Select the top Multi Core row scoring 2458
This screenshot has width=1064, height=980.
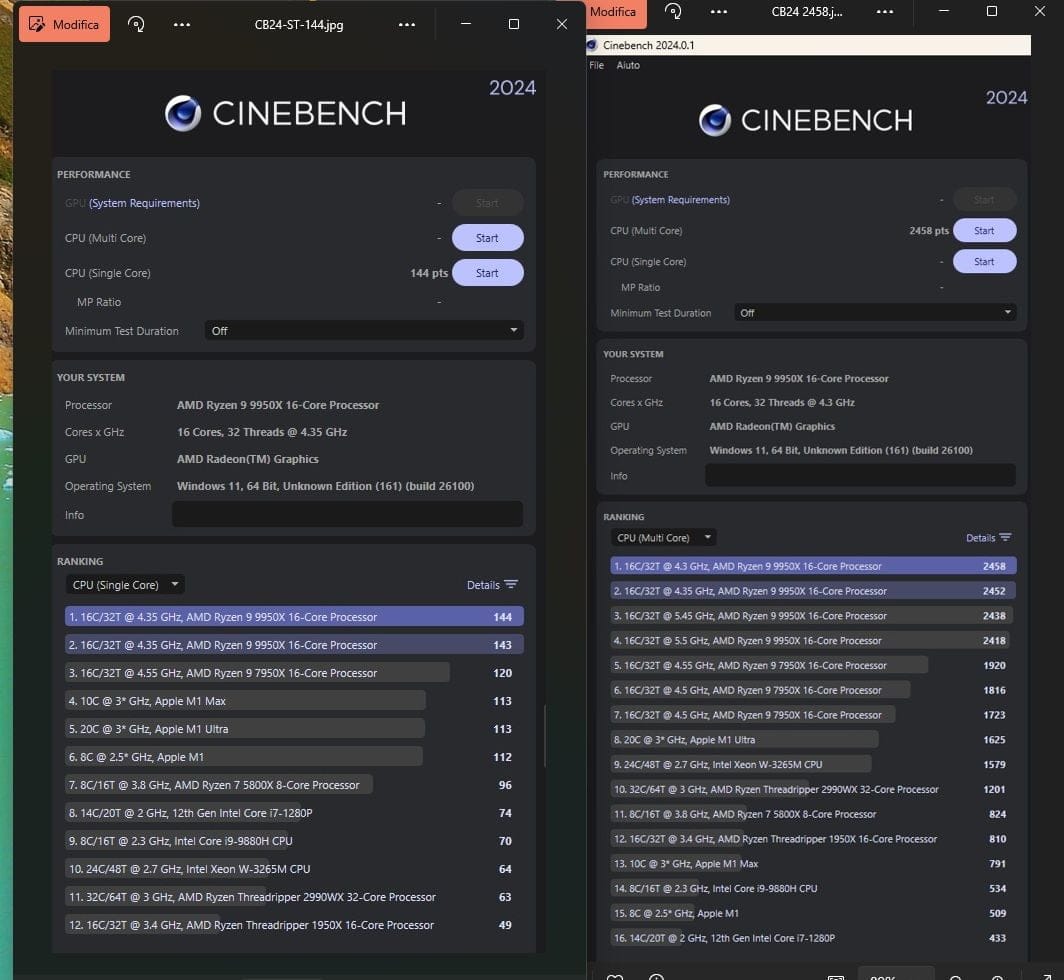(x=813, y=566)
